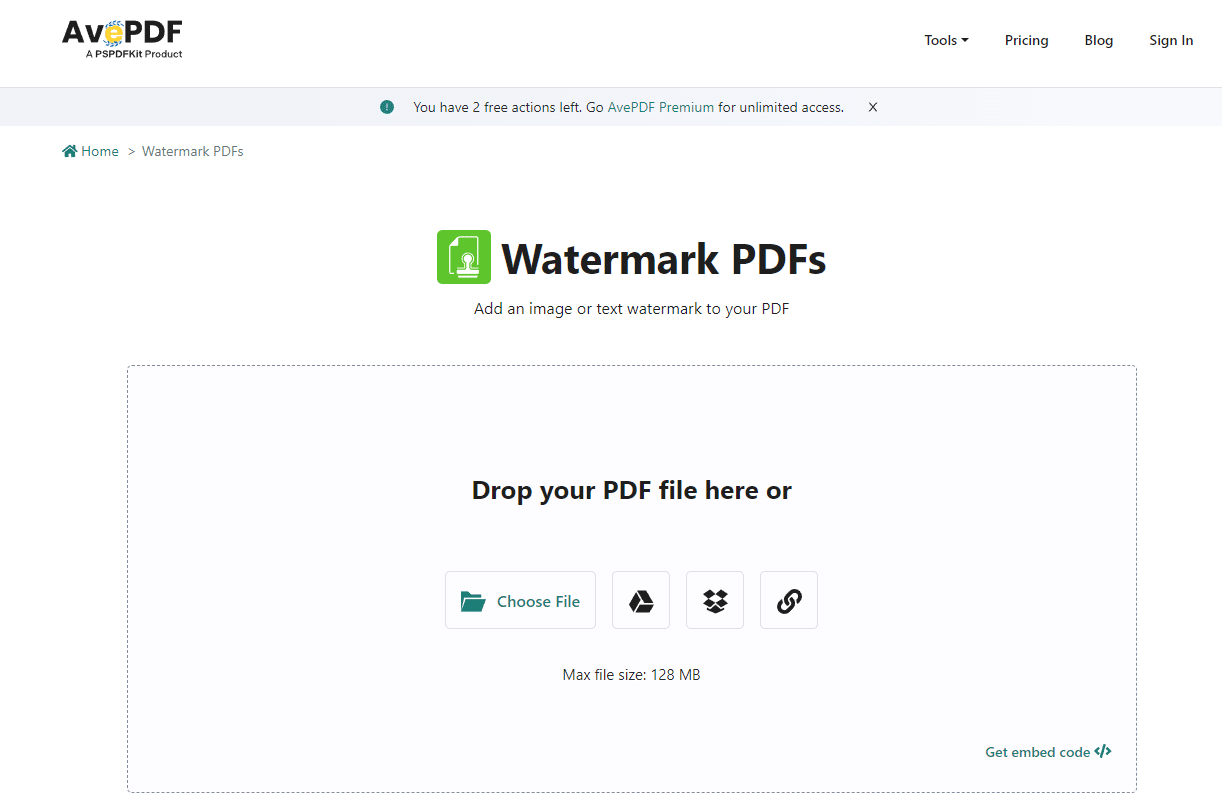Viewport: 1222px width, 796px height.
Task: Click the AvePDF logo
Action: click(x=122, y=39)
